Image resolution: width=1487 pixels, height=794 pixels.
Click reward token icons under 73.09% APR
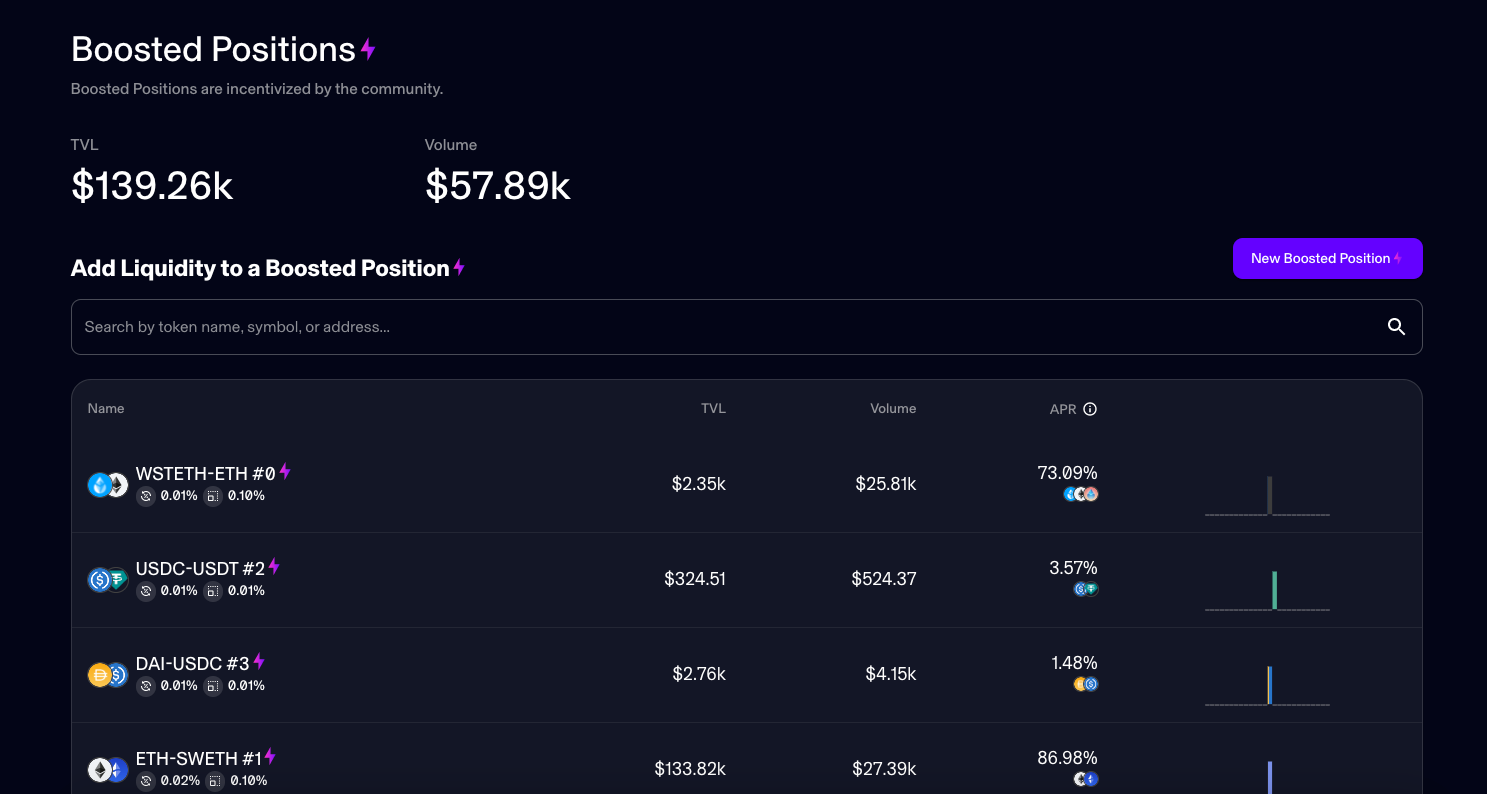click(1081, 494)
